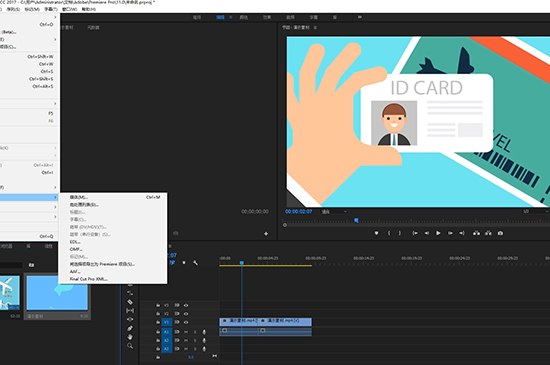Hide track V3 with its eye icon
The height and width of the screenshot is (365, 550).
(x=186, y=305)
